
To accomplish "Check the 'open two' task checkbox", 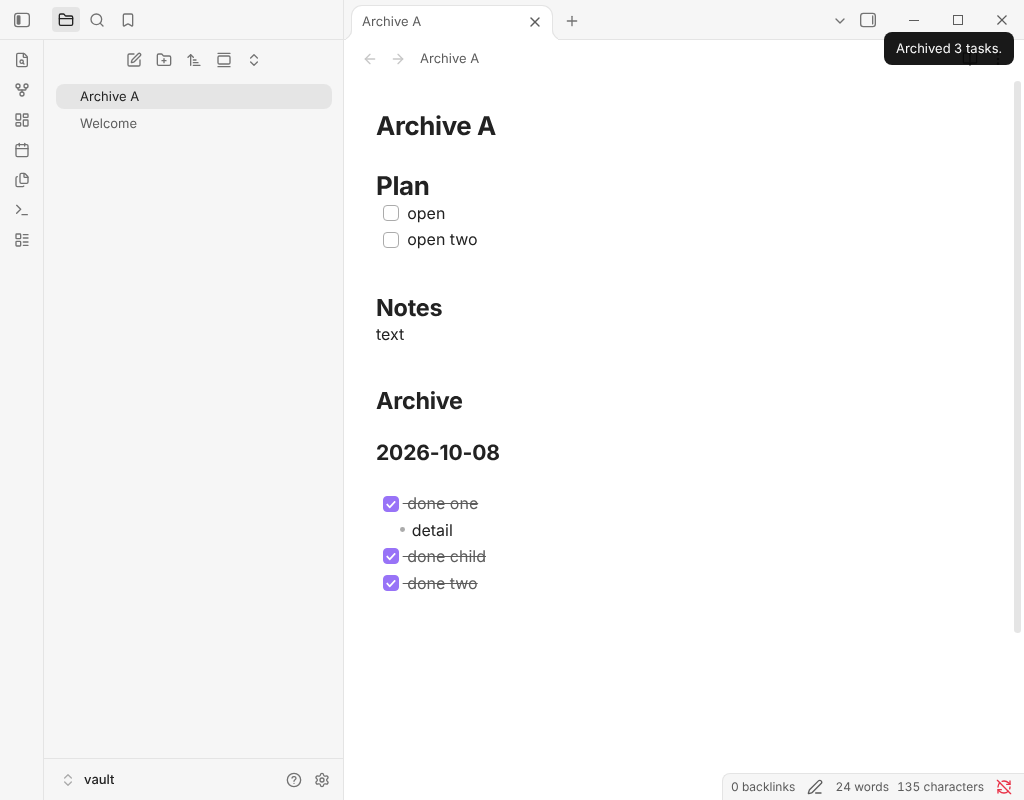I will point(391,240).
